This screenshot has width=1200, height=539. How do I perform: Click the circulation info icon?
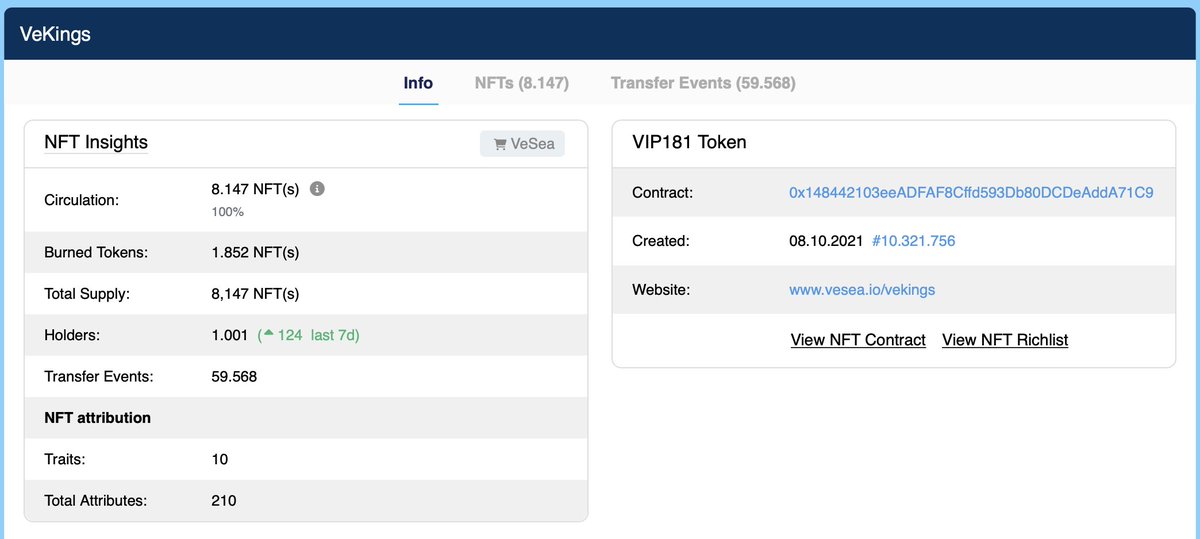click(x=317, y=188)
